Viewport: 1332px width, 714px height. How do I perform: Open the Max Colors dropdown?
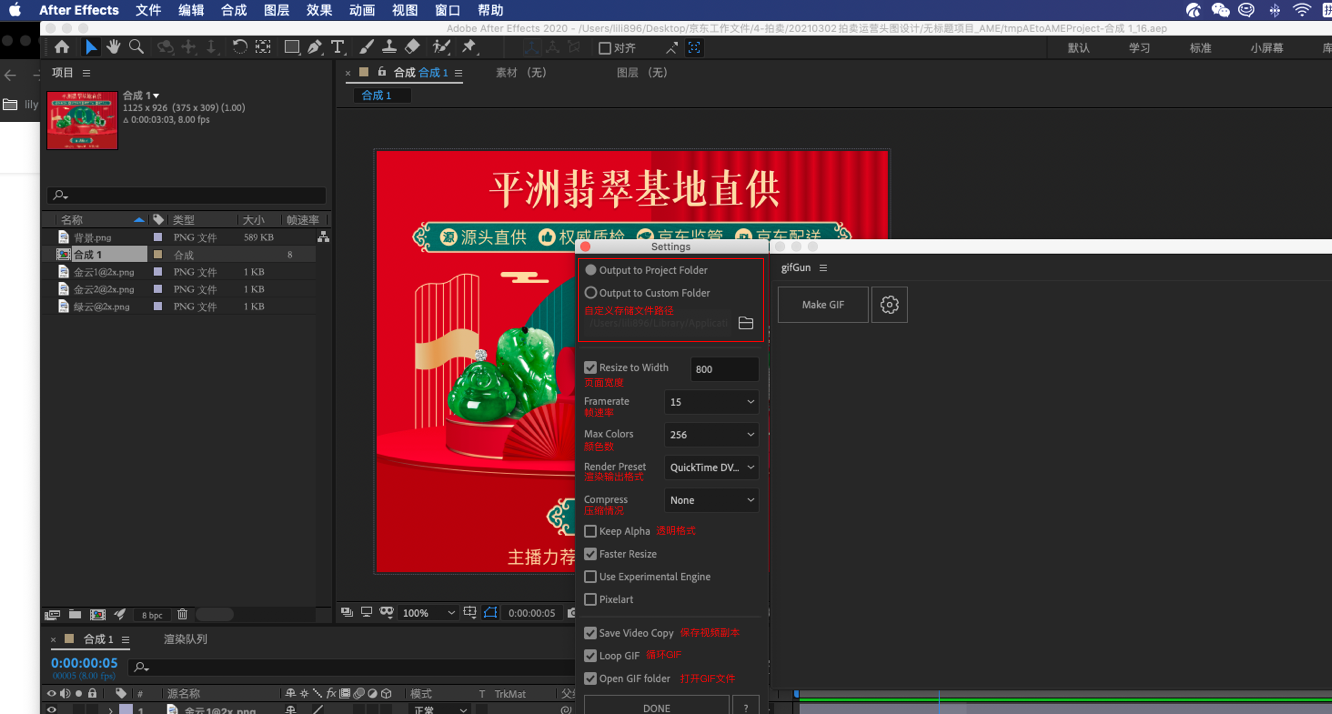(711, 434)
